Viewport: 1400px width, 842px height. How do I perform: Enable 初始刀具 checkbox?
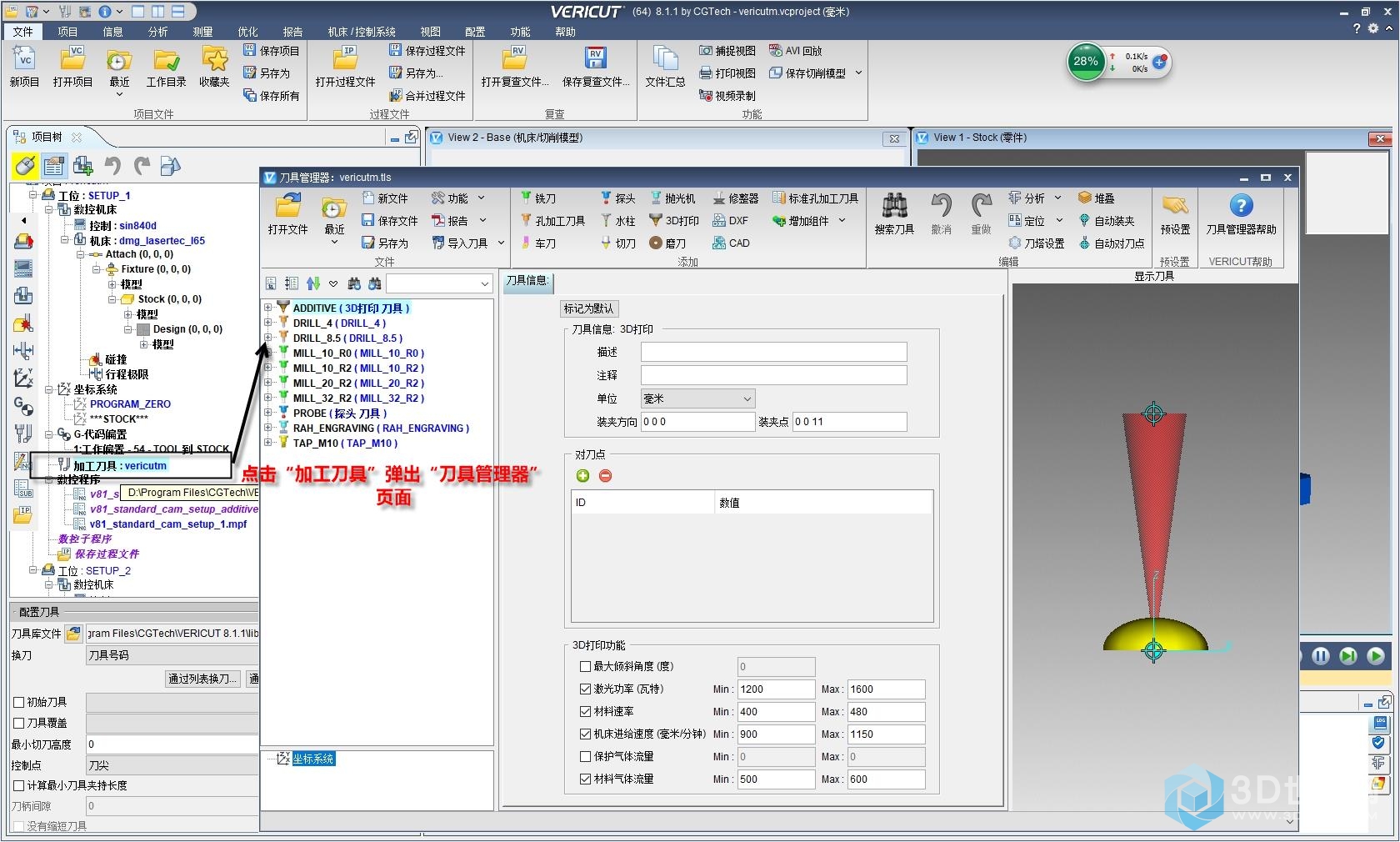(19, 703)
